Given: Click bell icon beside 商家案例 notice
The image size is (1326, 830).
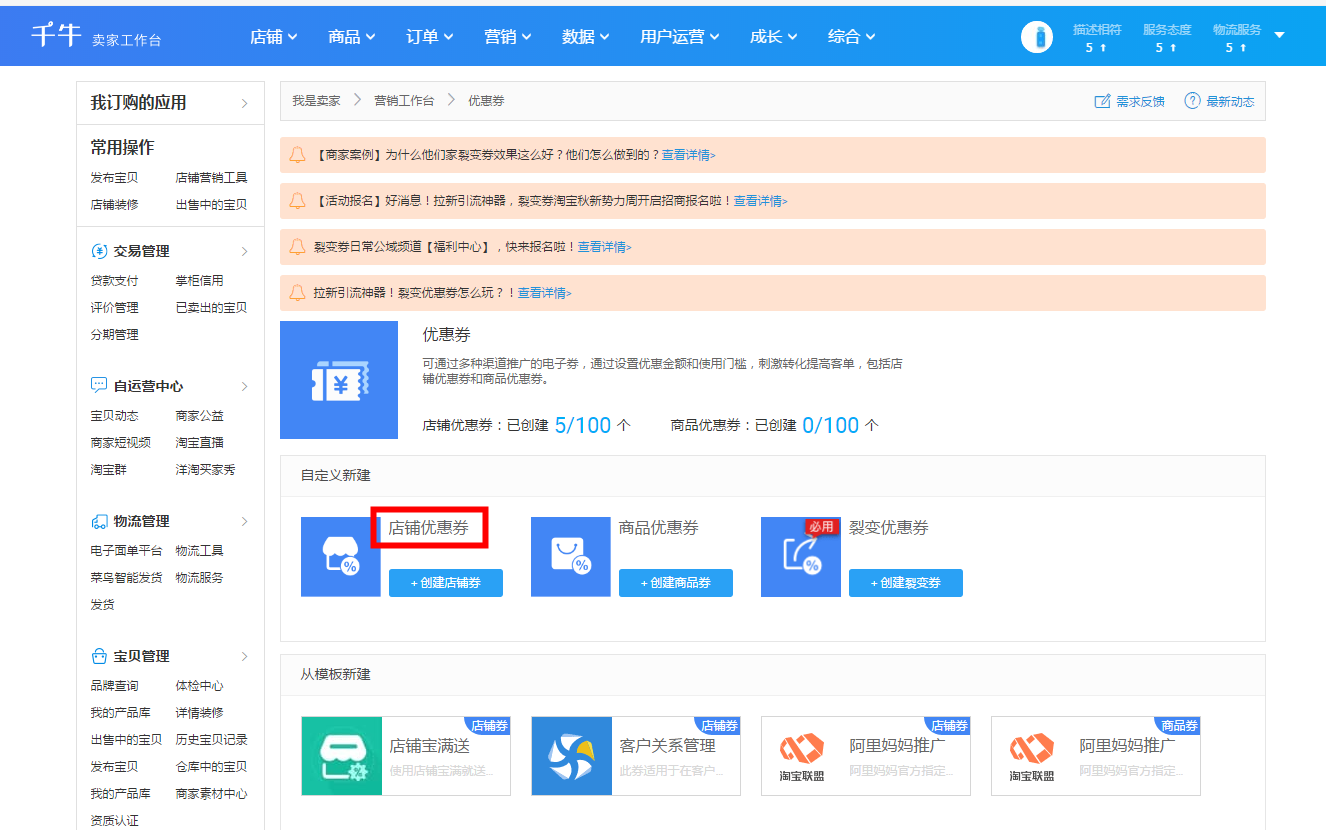Looking at the screenshot, I should click(297, 155).
